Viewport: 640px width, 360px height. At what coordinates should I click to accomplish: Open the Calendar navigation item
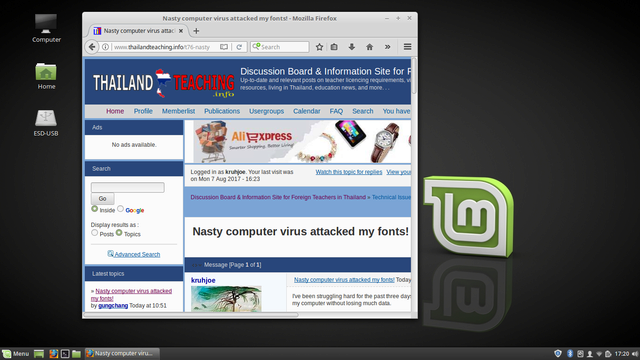pos(307,111)
